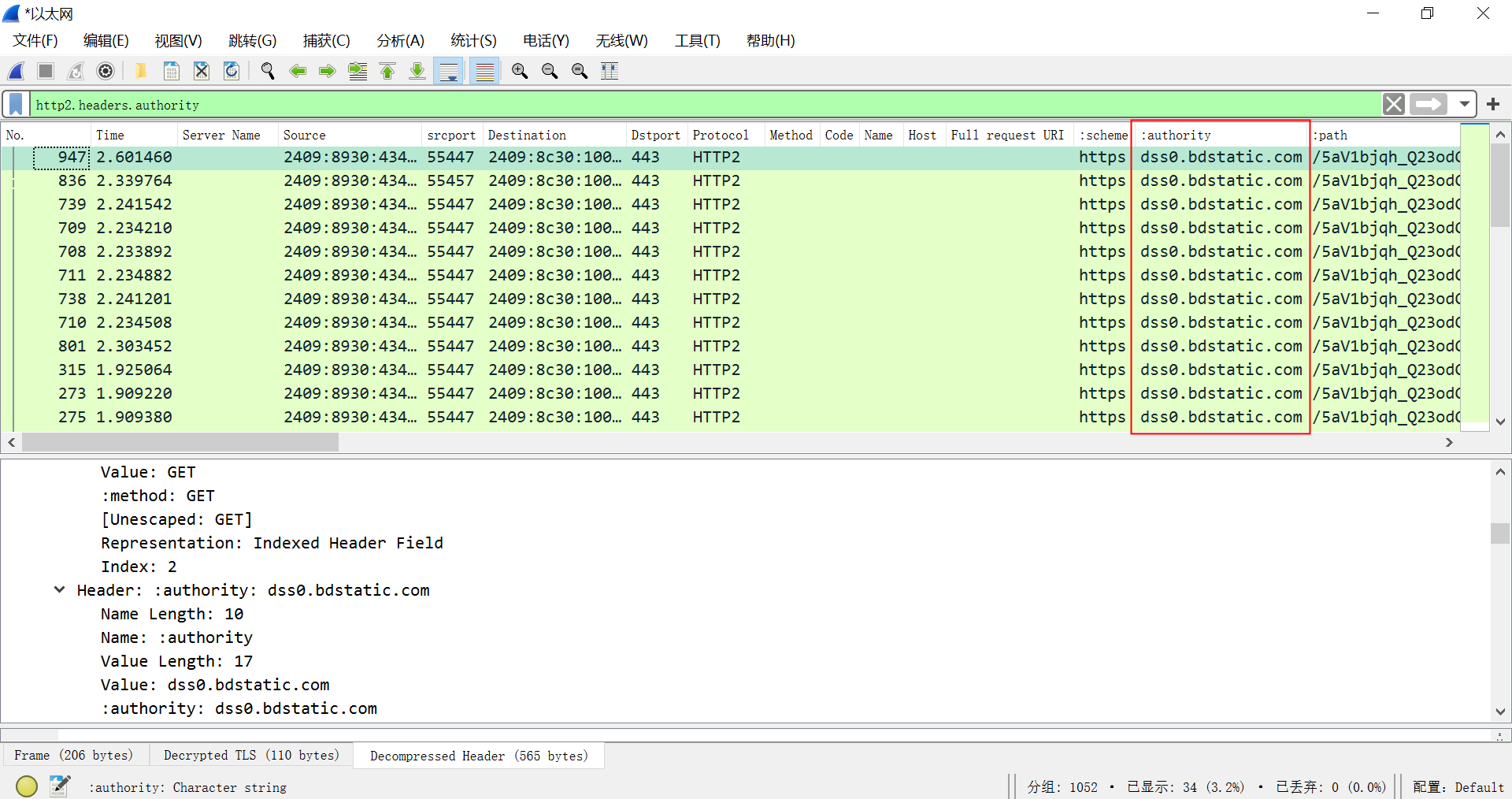Sort by the Protocol column header
The width and height of the screenshot is (1512, 799).
pos(725,136)
